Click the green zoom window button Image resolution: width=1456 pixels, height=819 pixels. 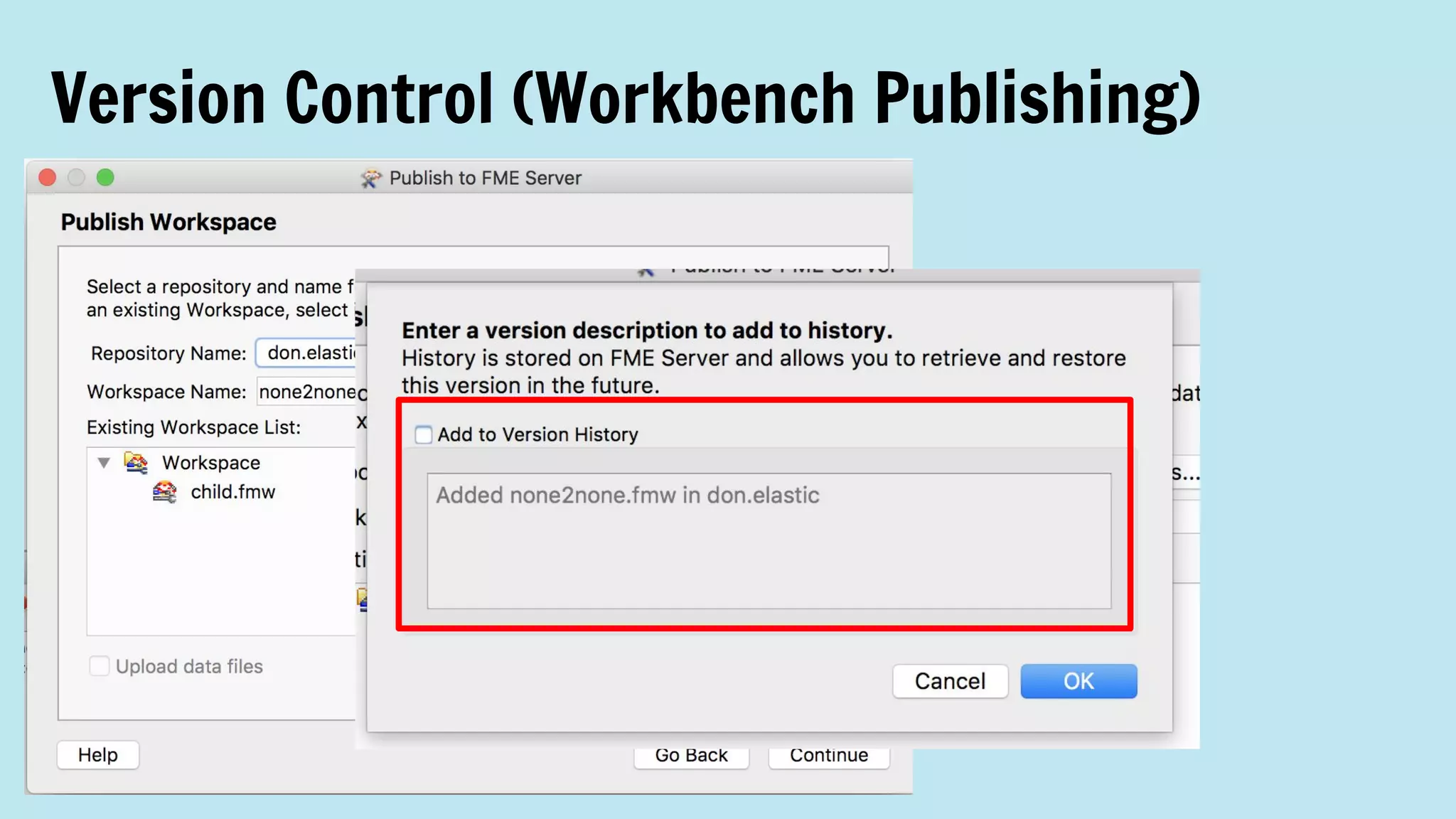105,177
